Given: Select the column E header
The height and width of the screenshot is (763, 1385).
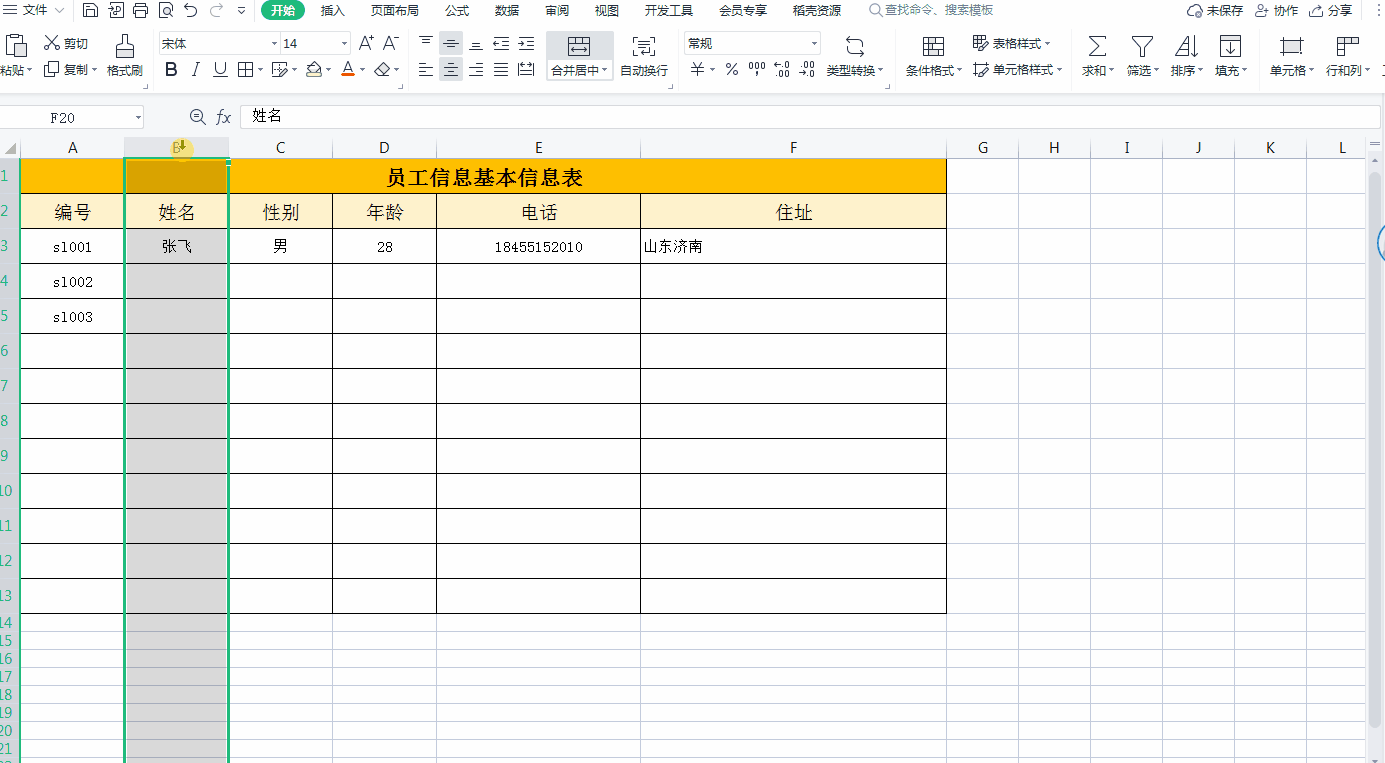Looking at the screenshot, I should coord(538,148).
